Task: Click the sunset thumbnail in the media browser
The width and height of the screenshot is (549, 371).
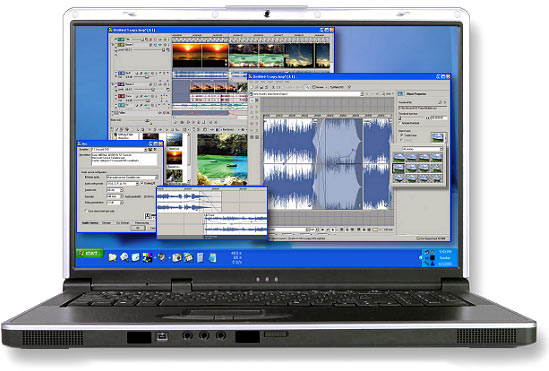Action: pyautogui.click(x=174, y=158)
